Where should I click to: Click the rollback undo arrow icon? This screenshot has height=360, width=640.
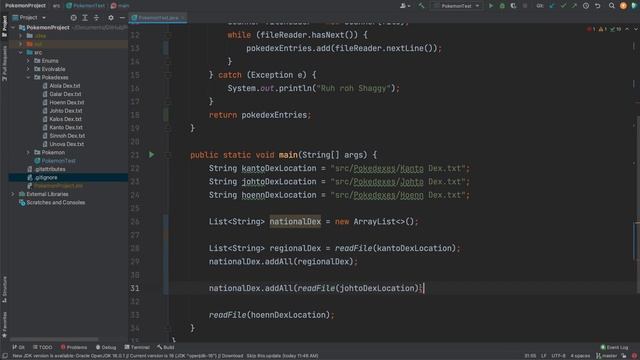coord(597,6)
